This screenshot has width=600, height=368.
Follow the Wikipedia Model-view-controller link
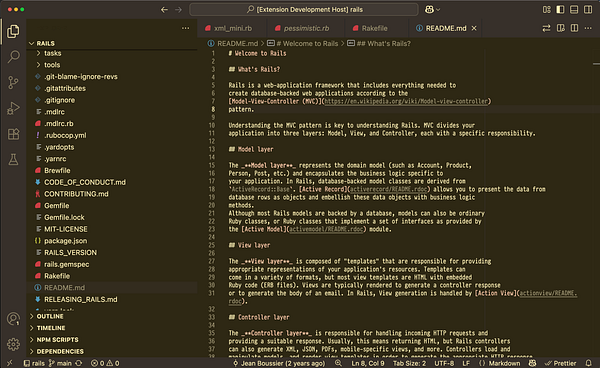coord(406,101)
